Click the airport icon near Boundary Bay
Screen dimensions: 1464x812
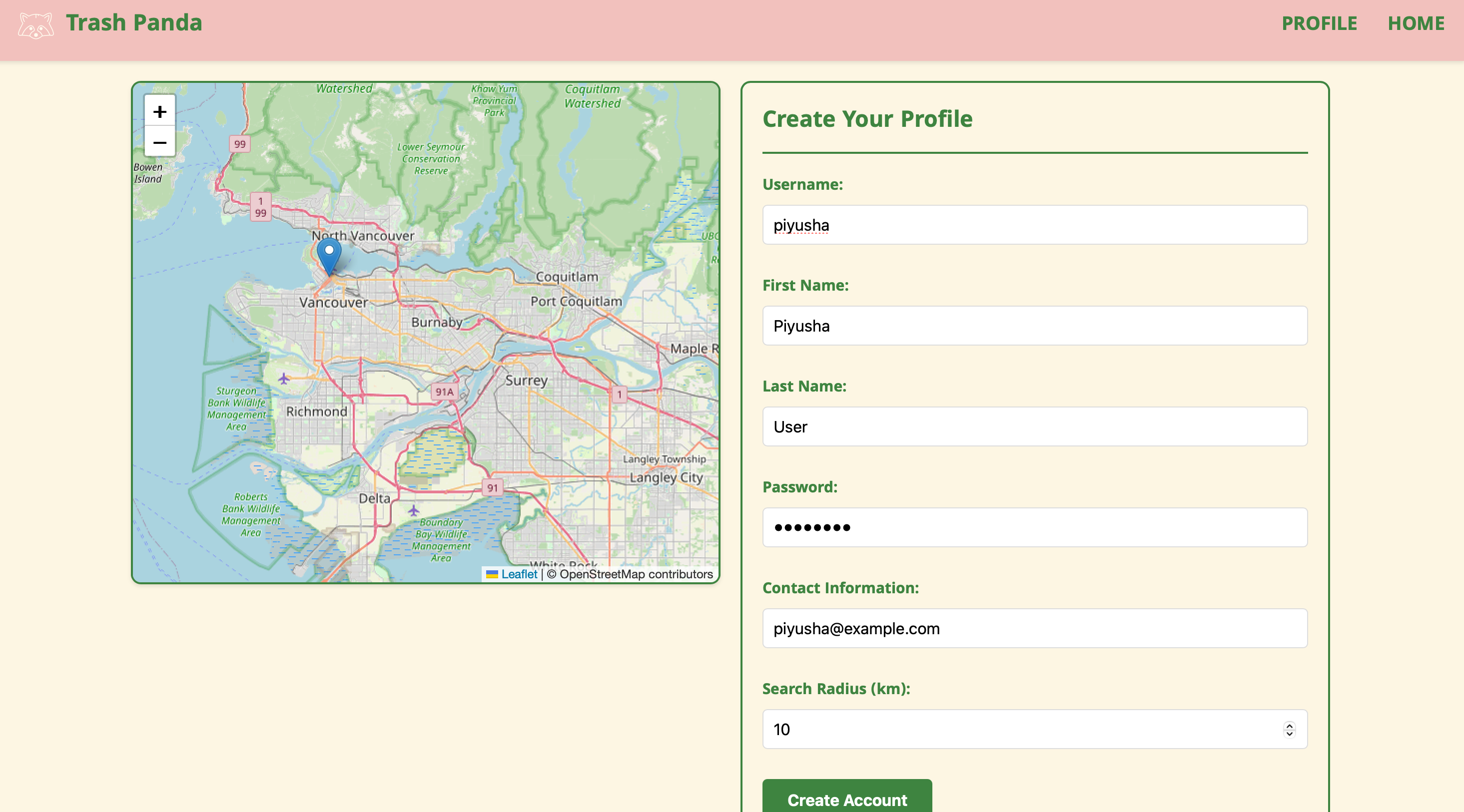pyautogui.click(x=414, y=510)
